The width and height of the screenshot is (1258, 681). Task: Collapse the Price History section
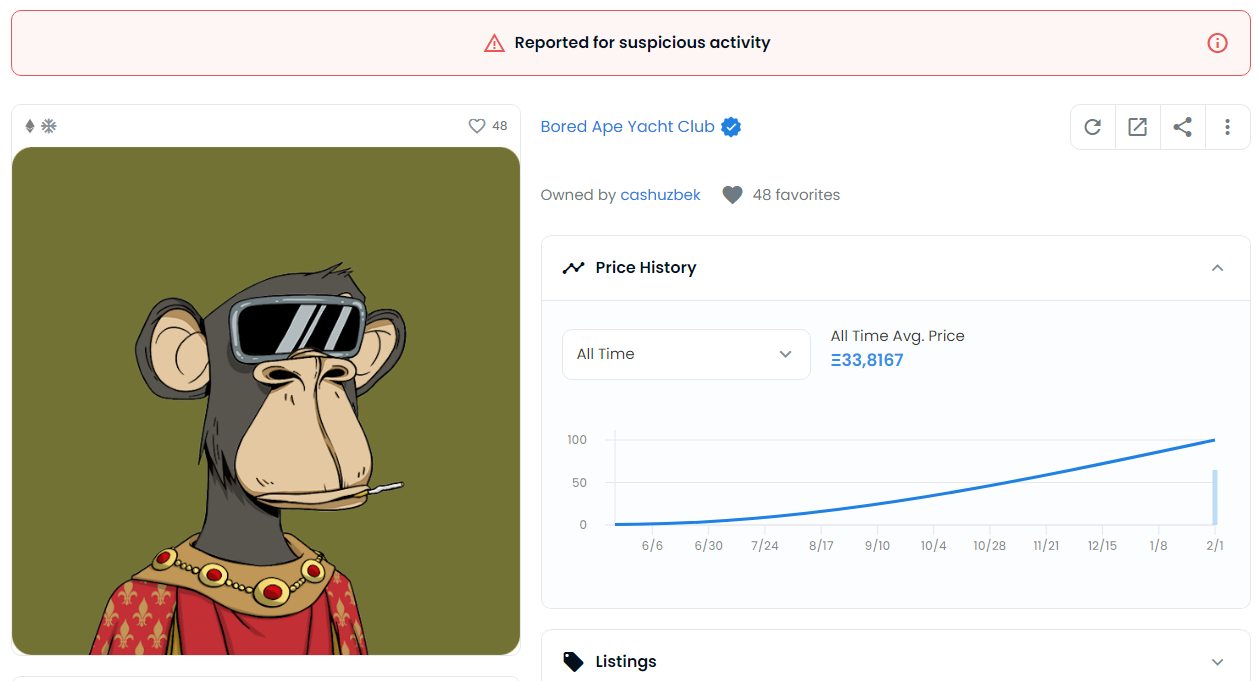tap(1217, 268)
